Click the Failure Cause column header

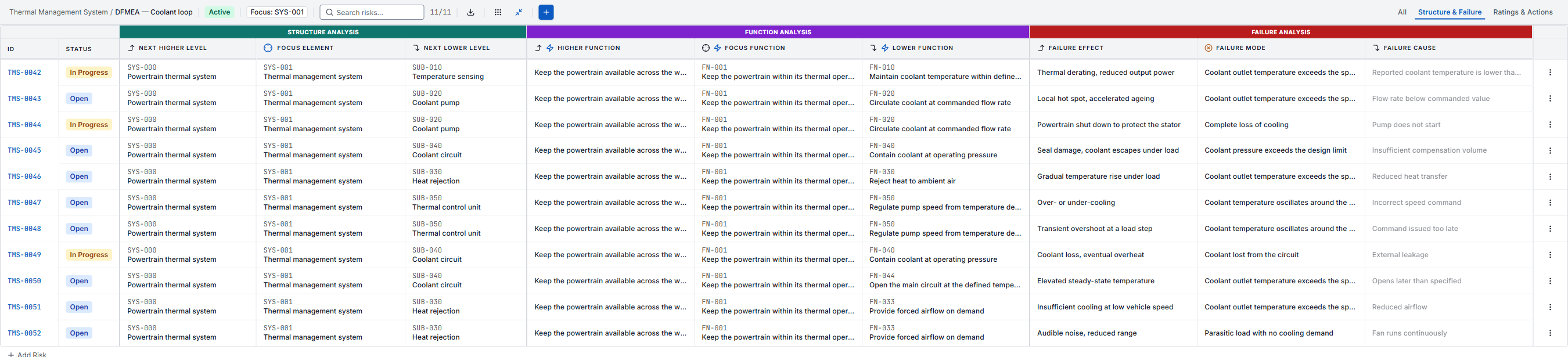coord(1449,48)
